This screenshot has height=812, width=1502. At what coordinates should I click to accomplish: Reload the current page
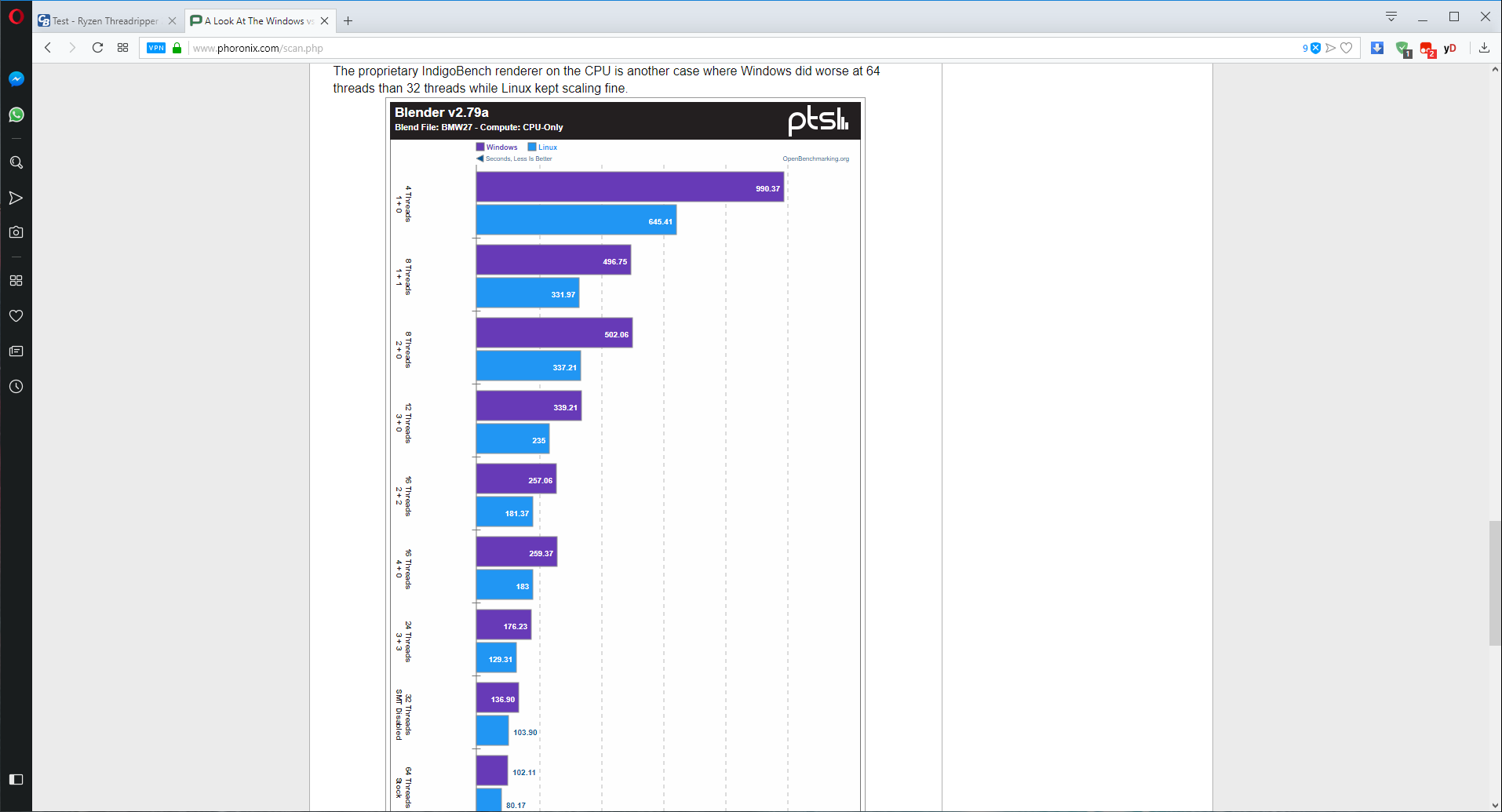(97, 48)
